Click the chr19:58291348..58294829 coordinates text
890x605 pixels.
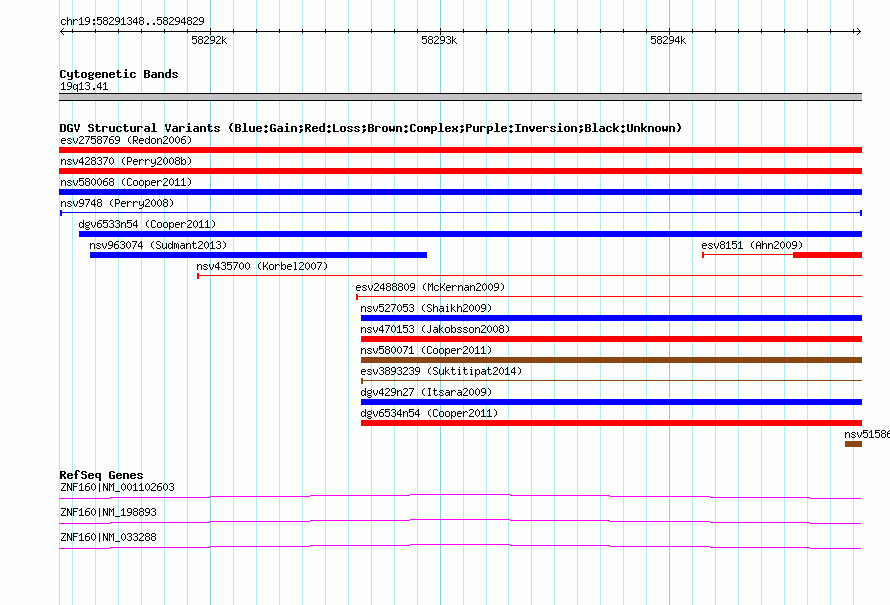(132, 21)
